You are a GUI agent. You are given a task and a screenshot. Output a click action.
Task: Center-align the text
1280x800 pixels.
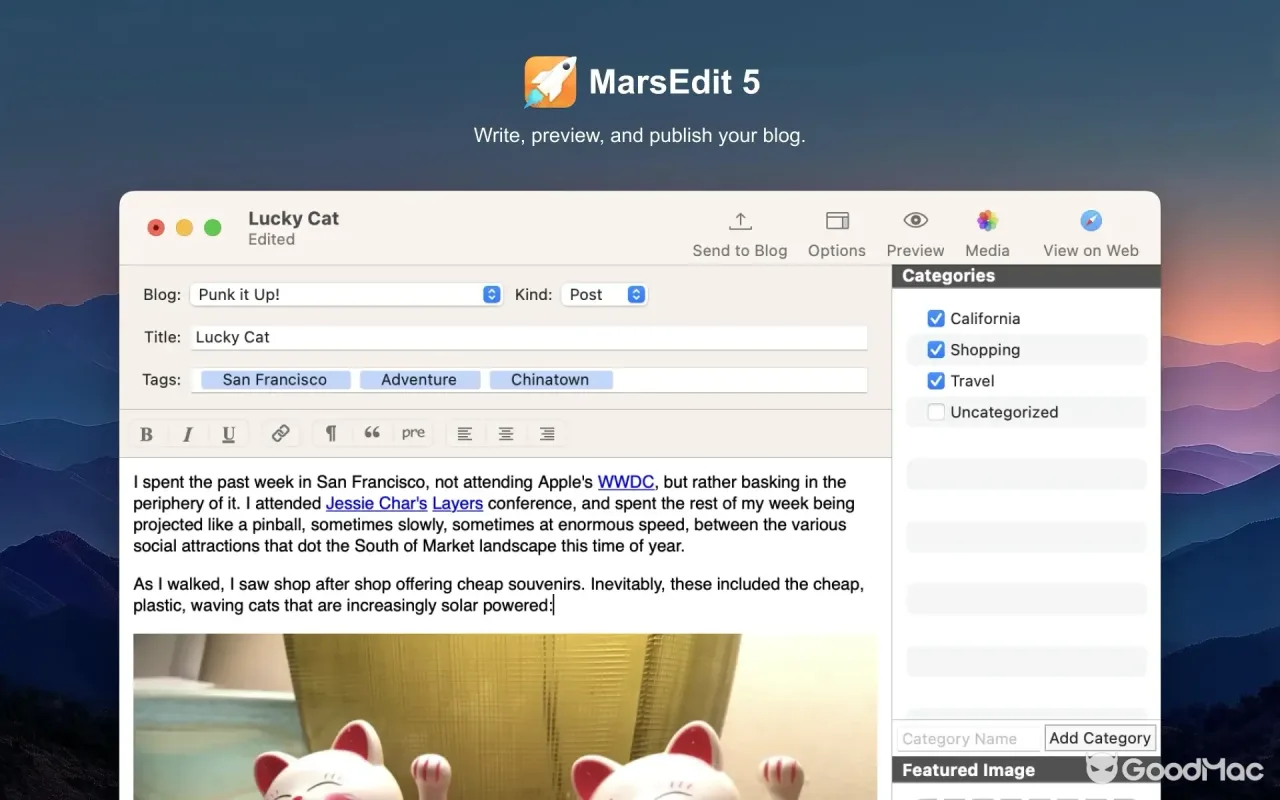pos(506,434)
